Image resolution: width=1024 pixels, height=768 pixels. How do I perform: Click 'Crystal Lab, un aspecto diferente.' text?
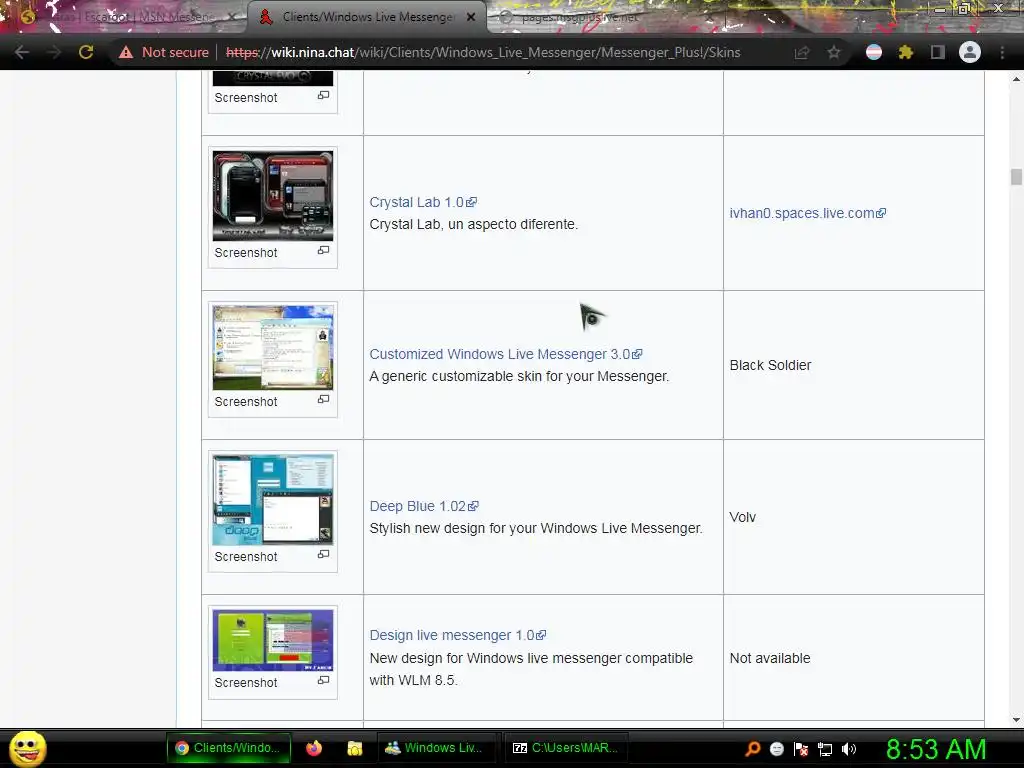pyautogui.click(x=473, y=224)
